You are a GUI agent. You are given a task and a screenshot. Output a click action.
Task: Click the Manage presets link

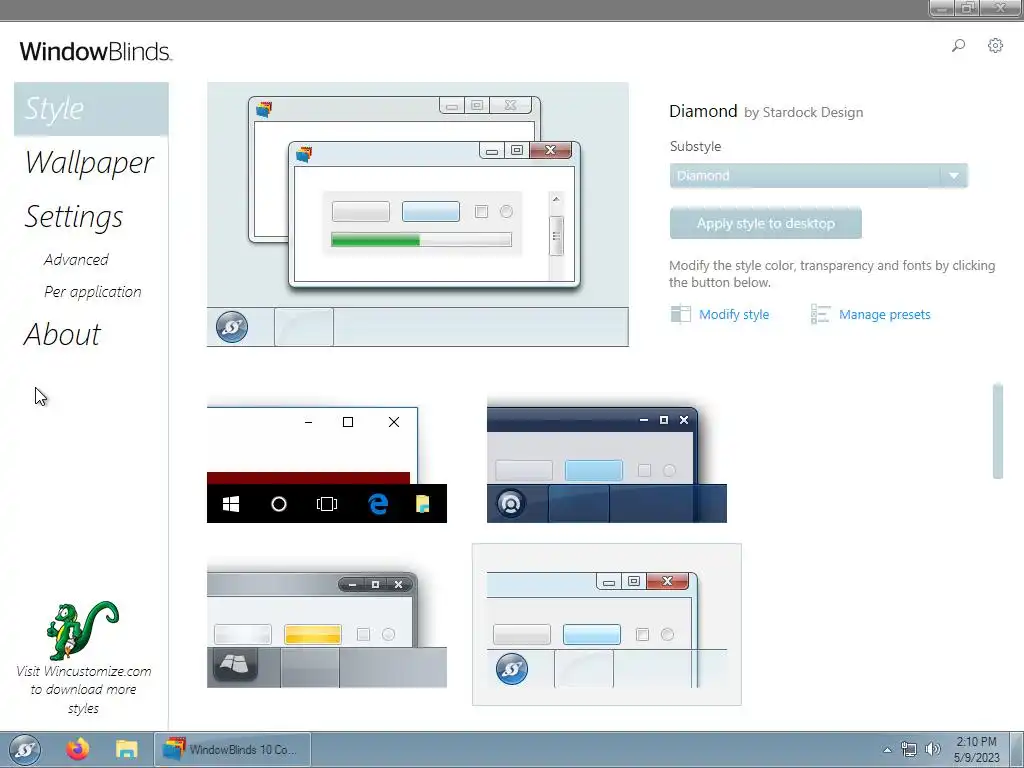coord(884,315)
